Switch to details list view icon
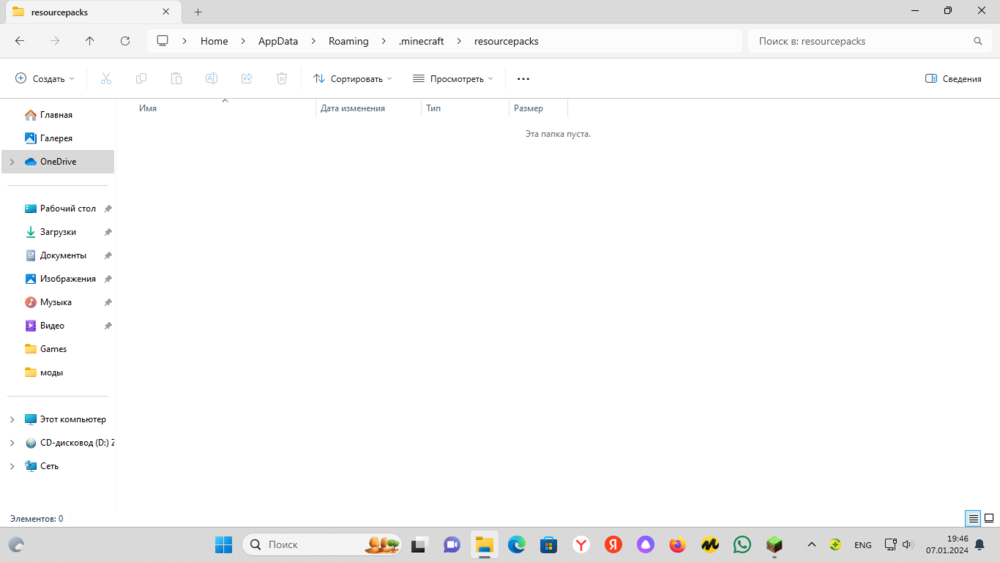Image resolution: width=1000 pixels, height=562 pixels. [973, 519]
